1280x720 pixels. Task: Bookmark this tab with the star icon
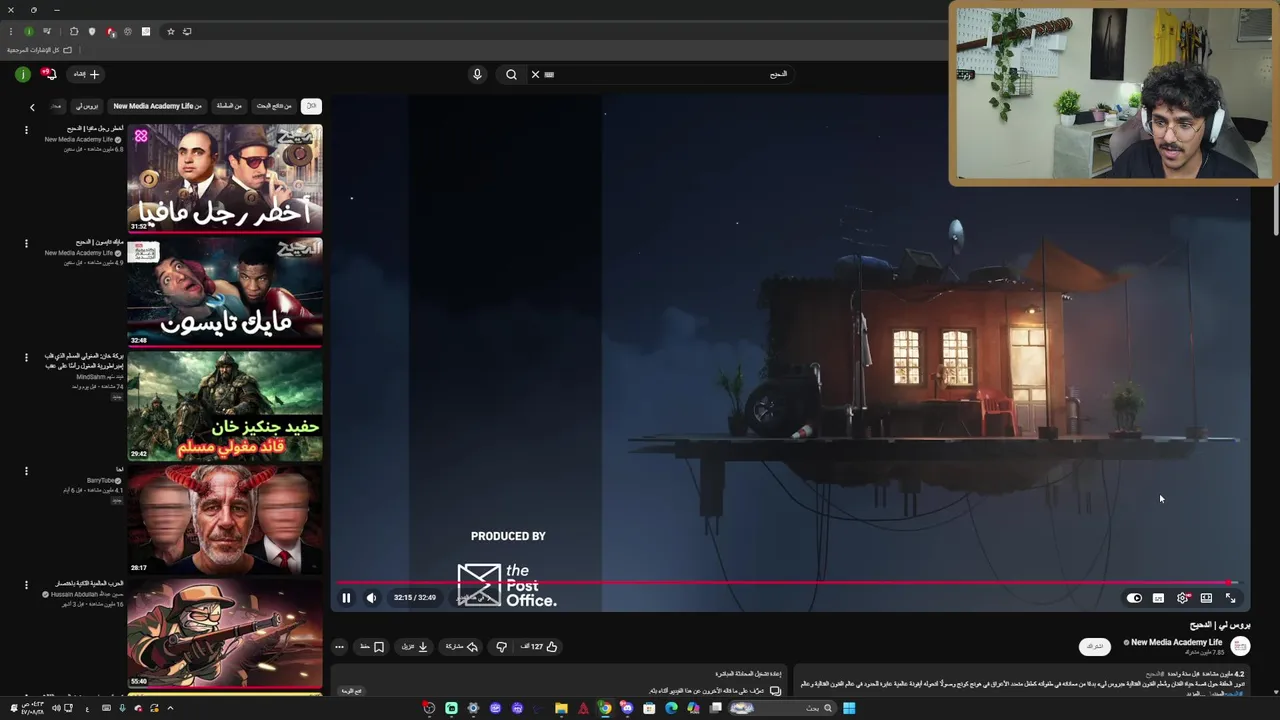(x=170, y=31)
